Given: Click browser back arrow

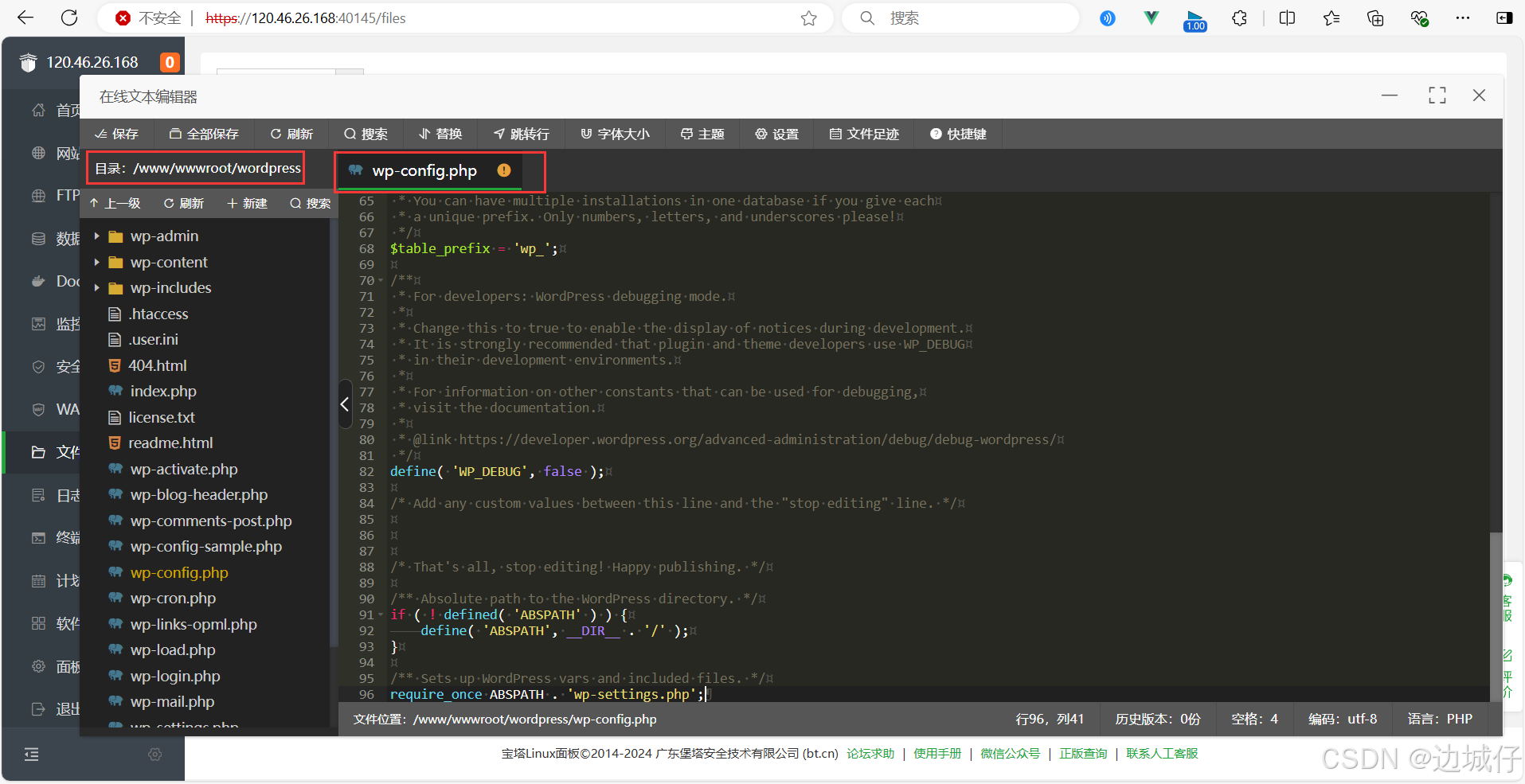Looking at the screenshot, I should tap(25, 18).
